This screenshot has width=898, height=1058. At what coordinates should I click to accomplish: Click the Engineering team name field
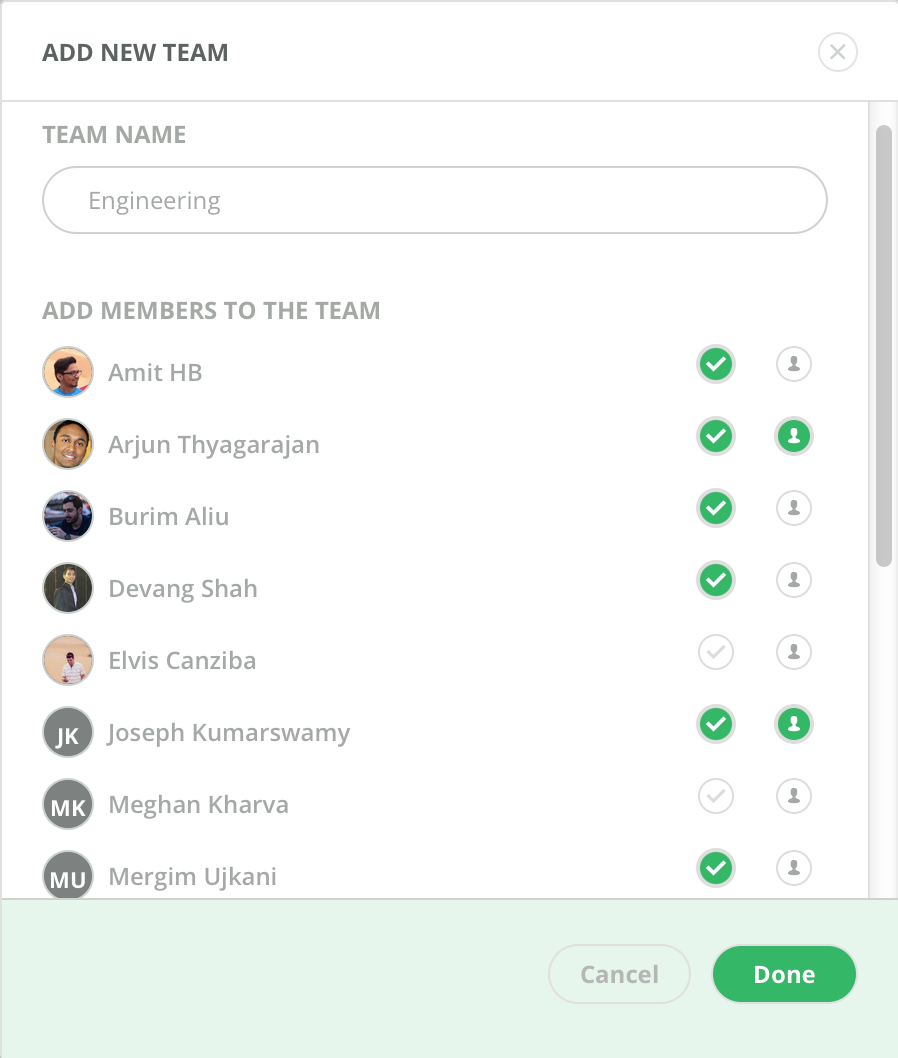coord(434,200)
